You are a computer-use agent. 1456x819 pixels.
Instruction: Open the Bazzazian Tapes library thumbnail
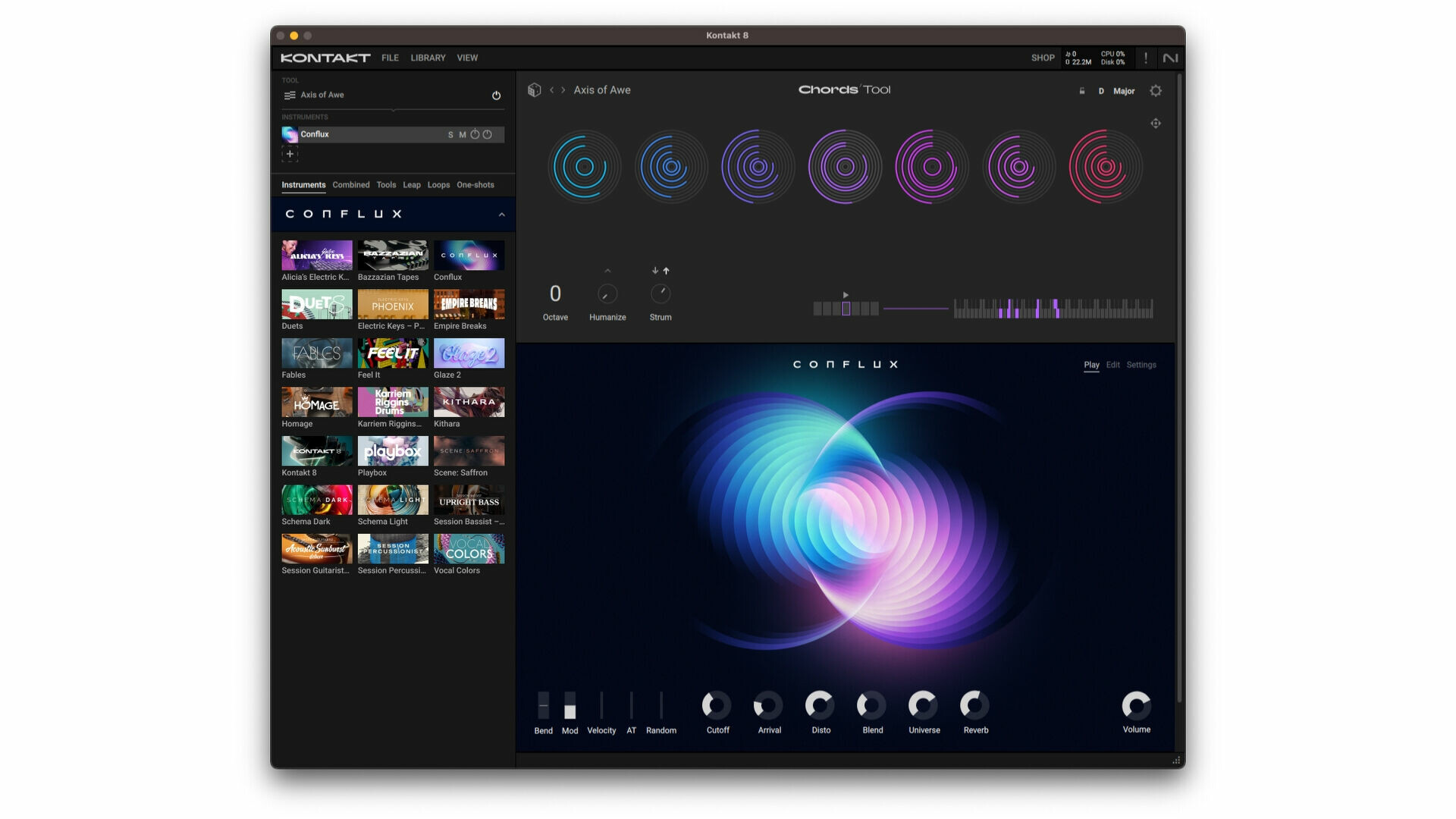click(x=393, y=256)
